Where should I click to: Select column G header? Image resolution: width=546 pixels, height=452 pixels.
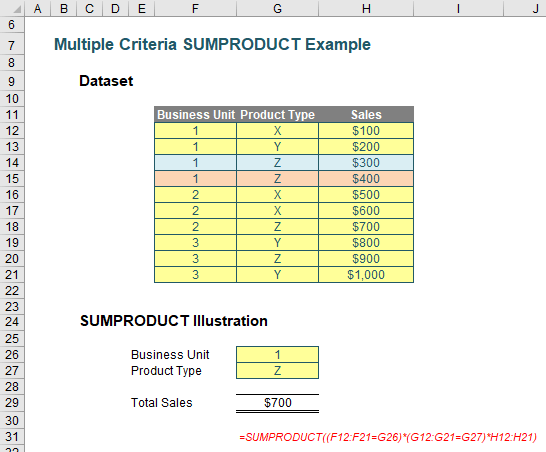tap(278, 8)
